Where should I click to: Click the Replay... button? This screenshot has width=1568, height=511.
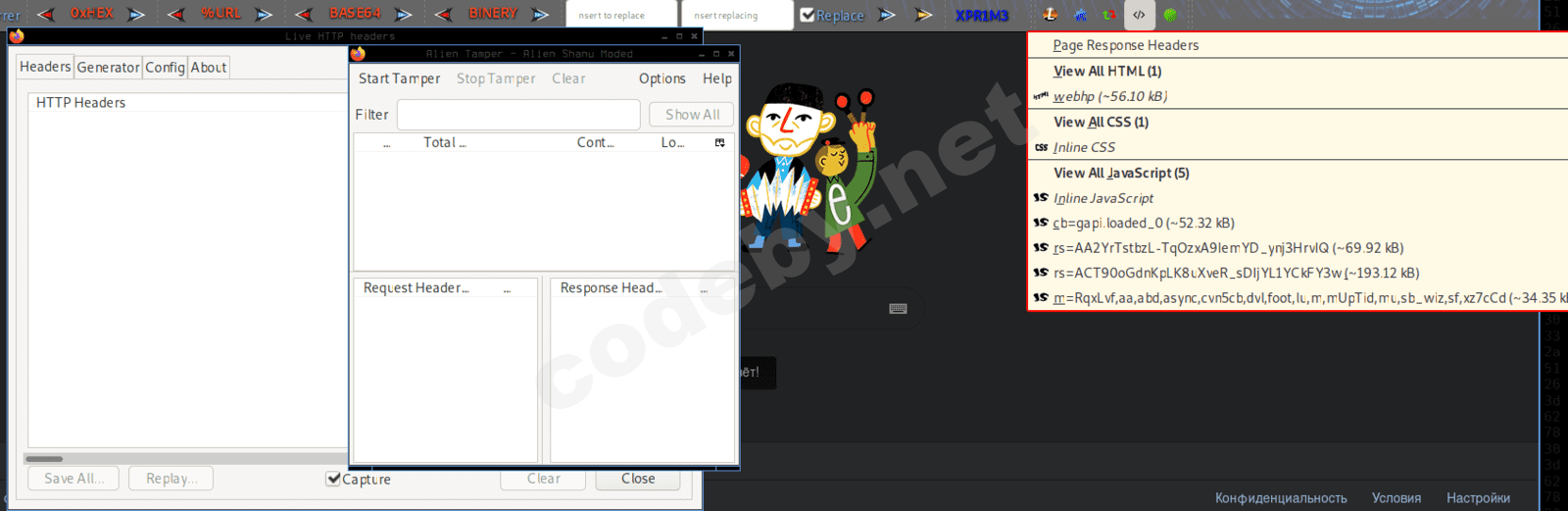pyautogui.click(x=171, y=479)
